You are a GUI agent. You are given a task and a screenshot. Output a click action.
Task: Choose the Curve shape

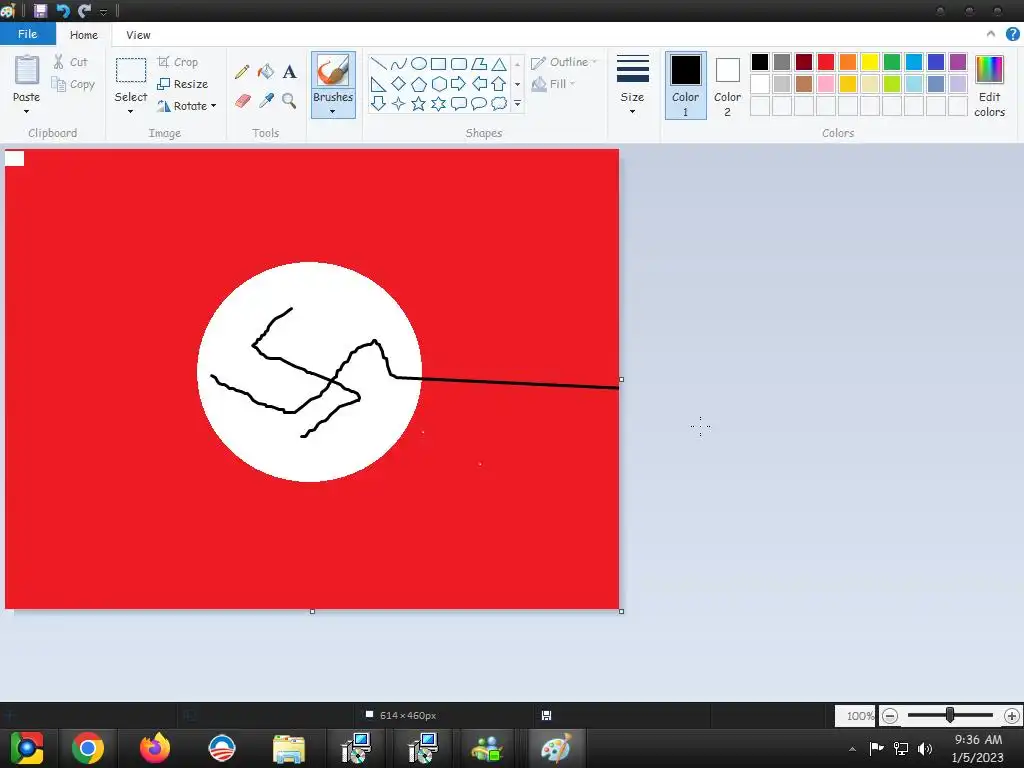point(398,64)
